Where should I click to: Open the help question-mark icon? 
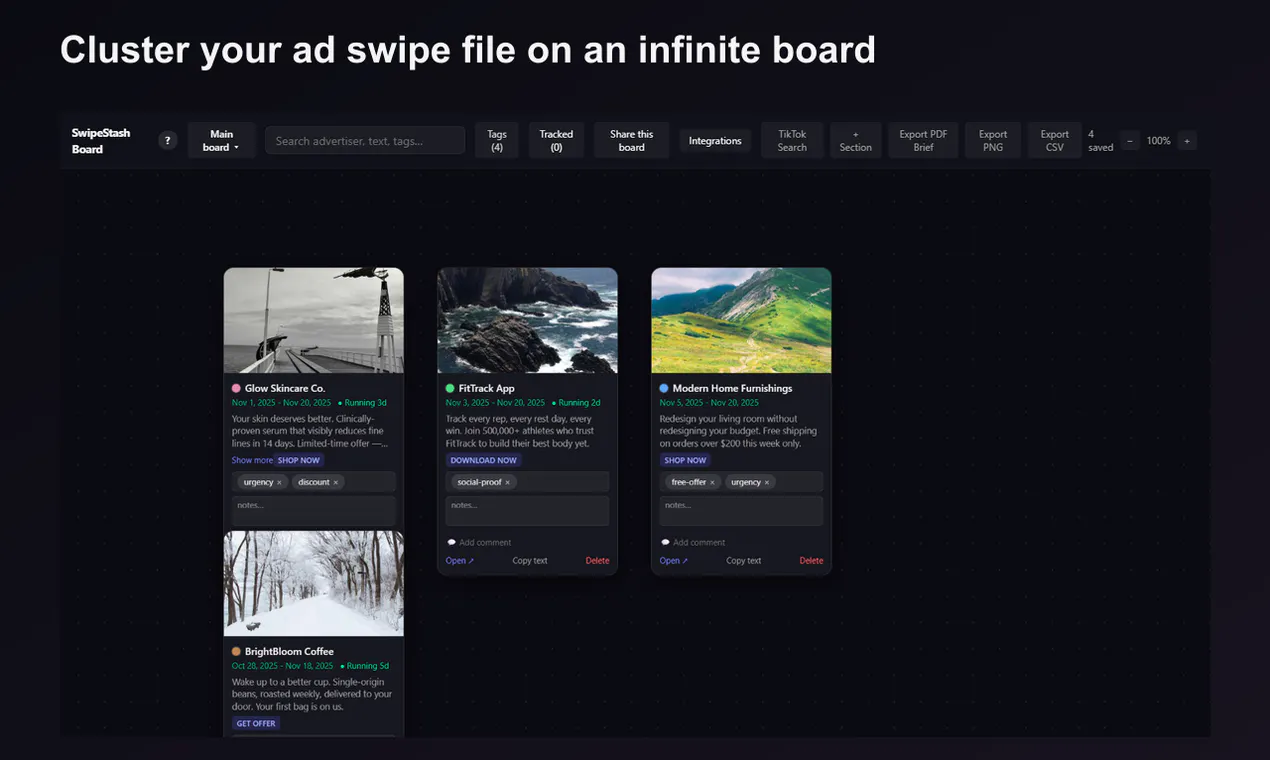click(x=168, y=141)
